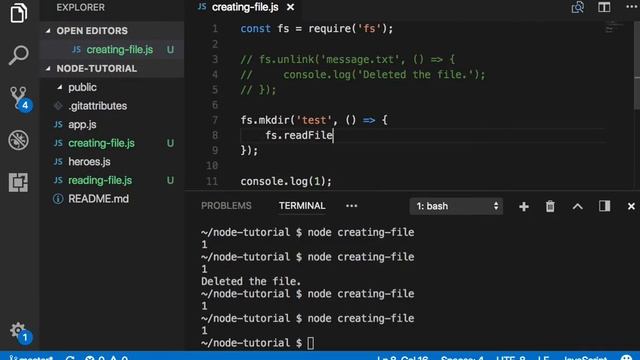Open creating-file.js in the NODE-TUTORIAL tree
Image resolution: width=640 pixels, height=360 pixels.
point(101,143)
